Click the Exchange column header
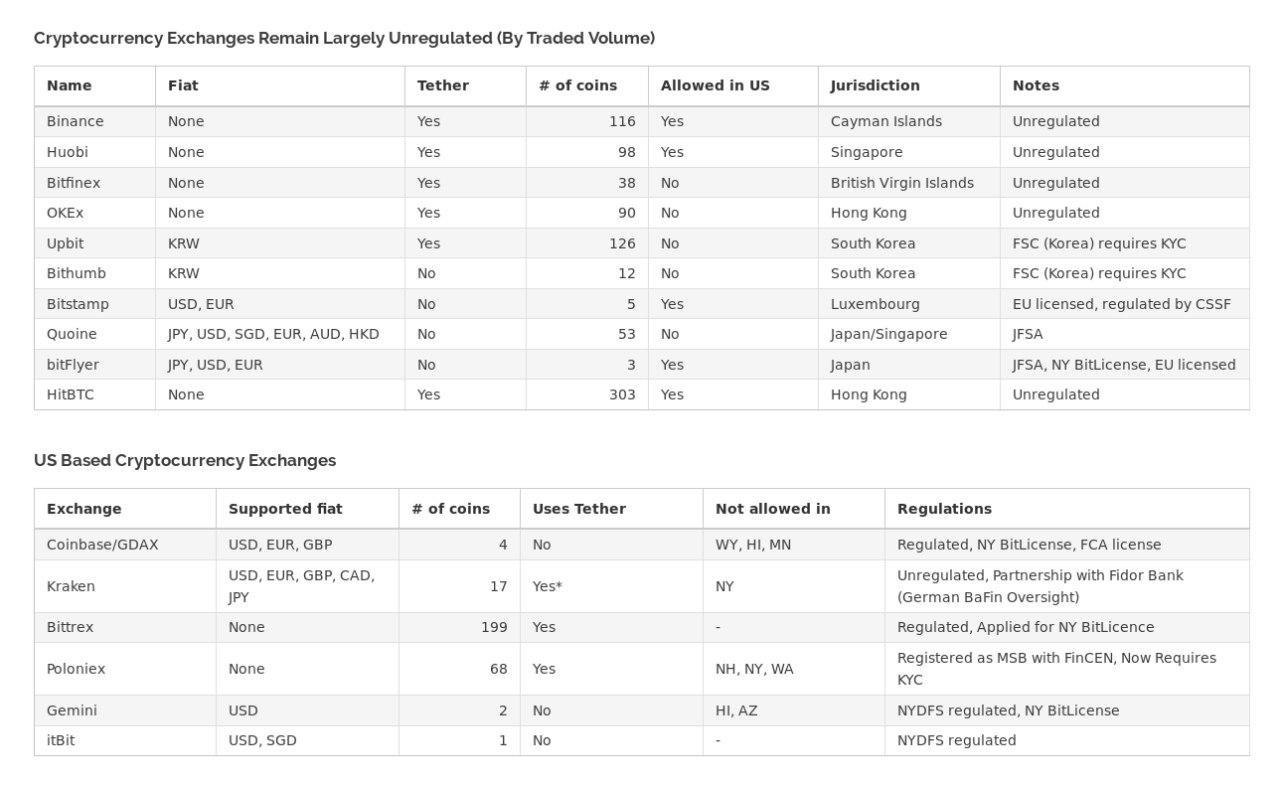Viewport: 1280px width, 786px height. tap(84, 509)
